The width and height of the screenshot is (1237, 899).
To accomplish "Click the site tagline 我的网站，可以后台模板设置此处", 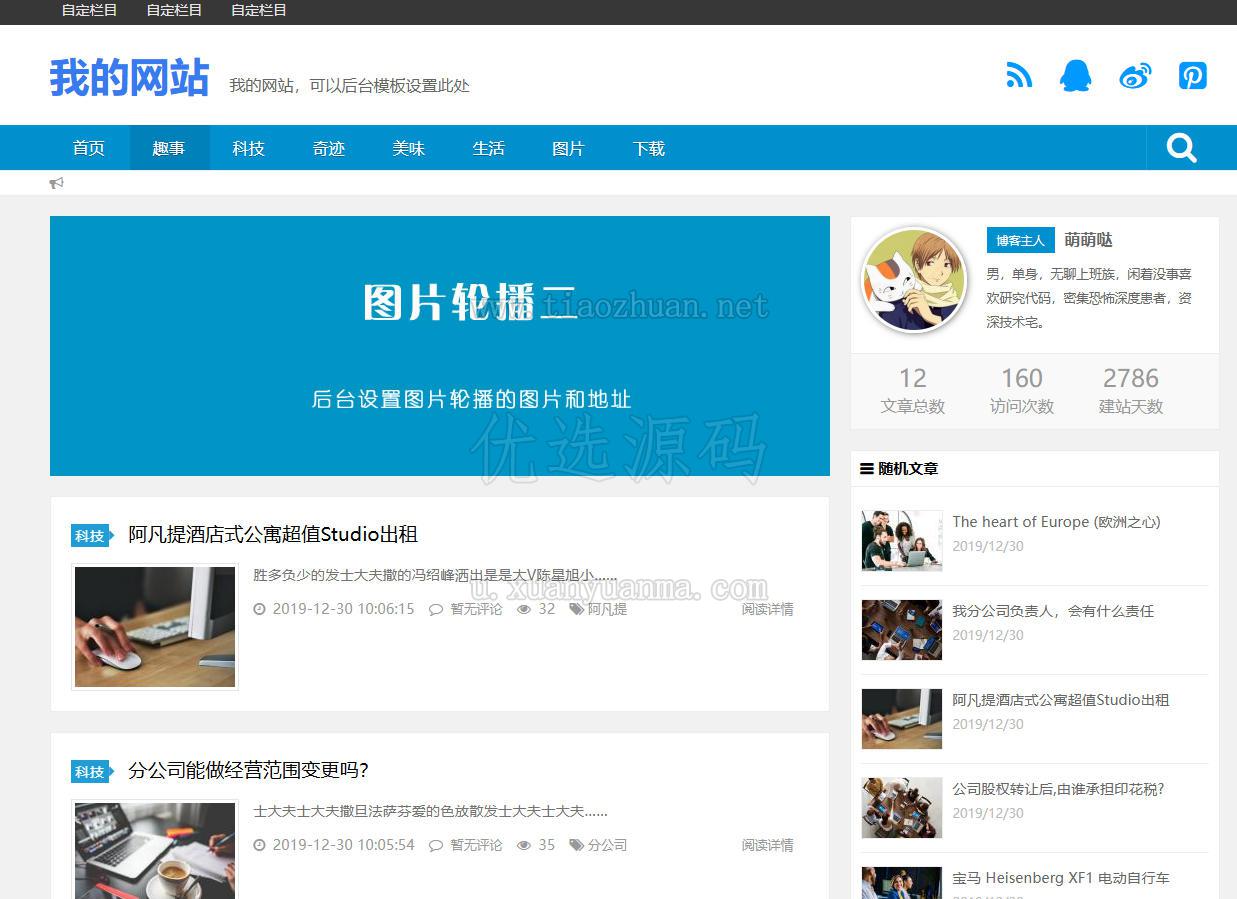I will click(349, 86).
